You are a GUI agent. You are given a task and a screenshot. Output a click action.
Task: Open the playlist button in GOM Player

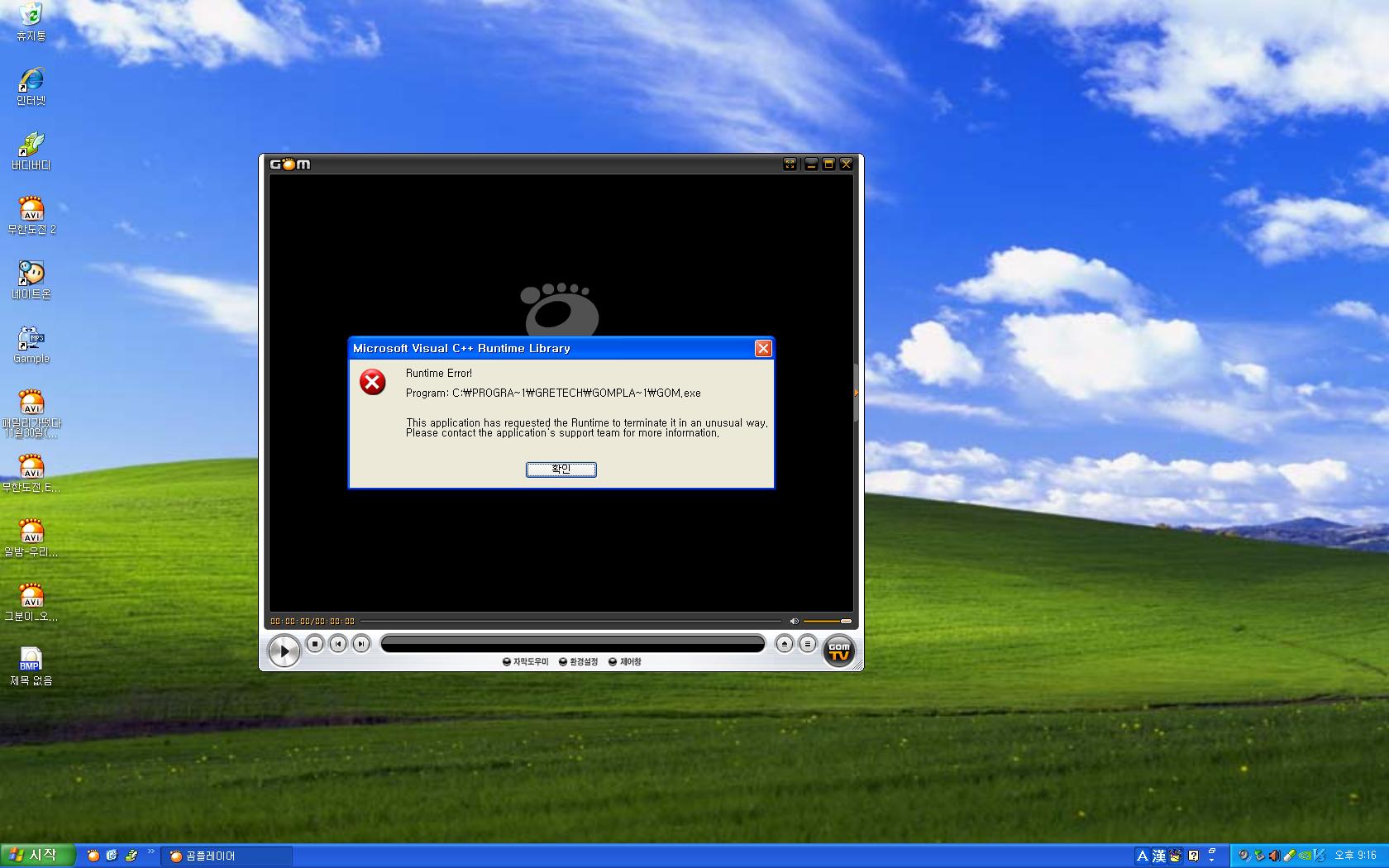[808, 643]
